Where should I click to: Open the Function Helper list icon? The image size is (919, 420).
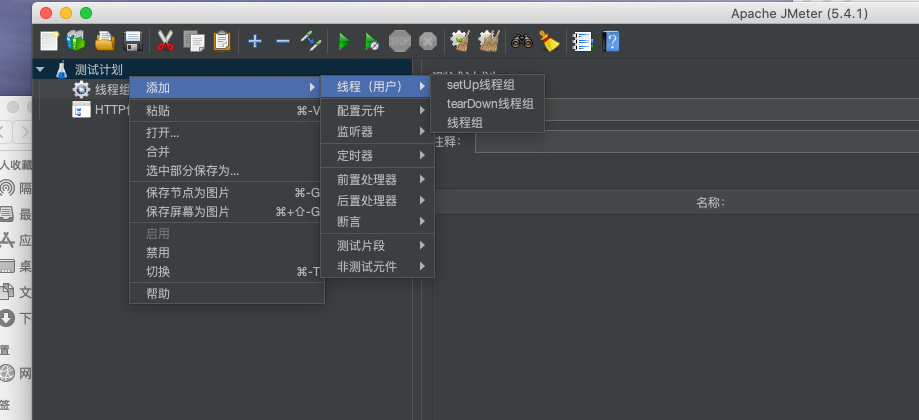[582, 41]
